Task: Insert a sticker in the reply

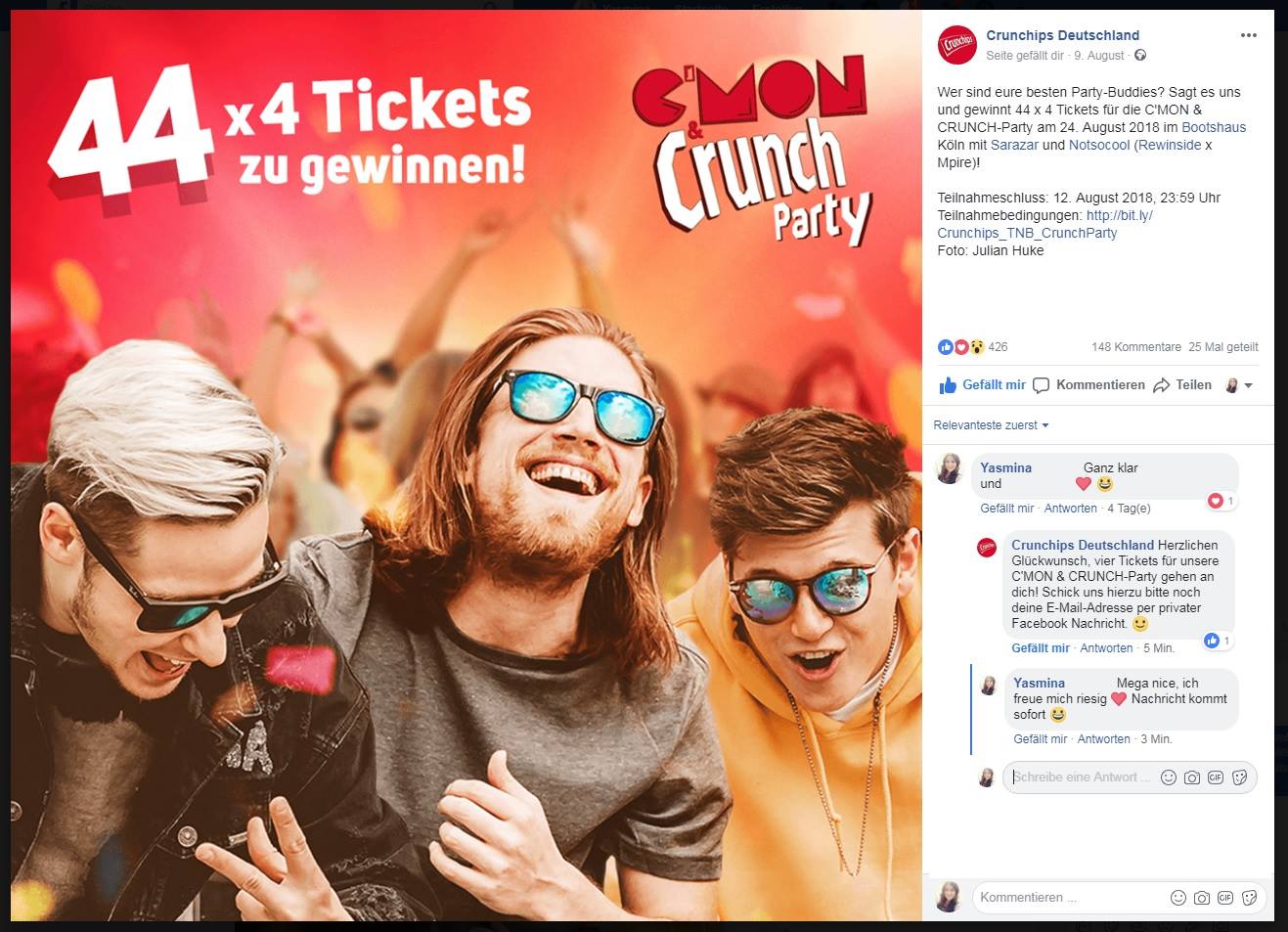Action: pyautogui.click(x=1239, y=777)
